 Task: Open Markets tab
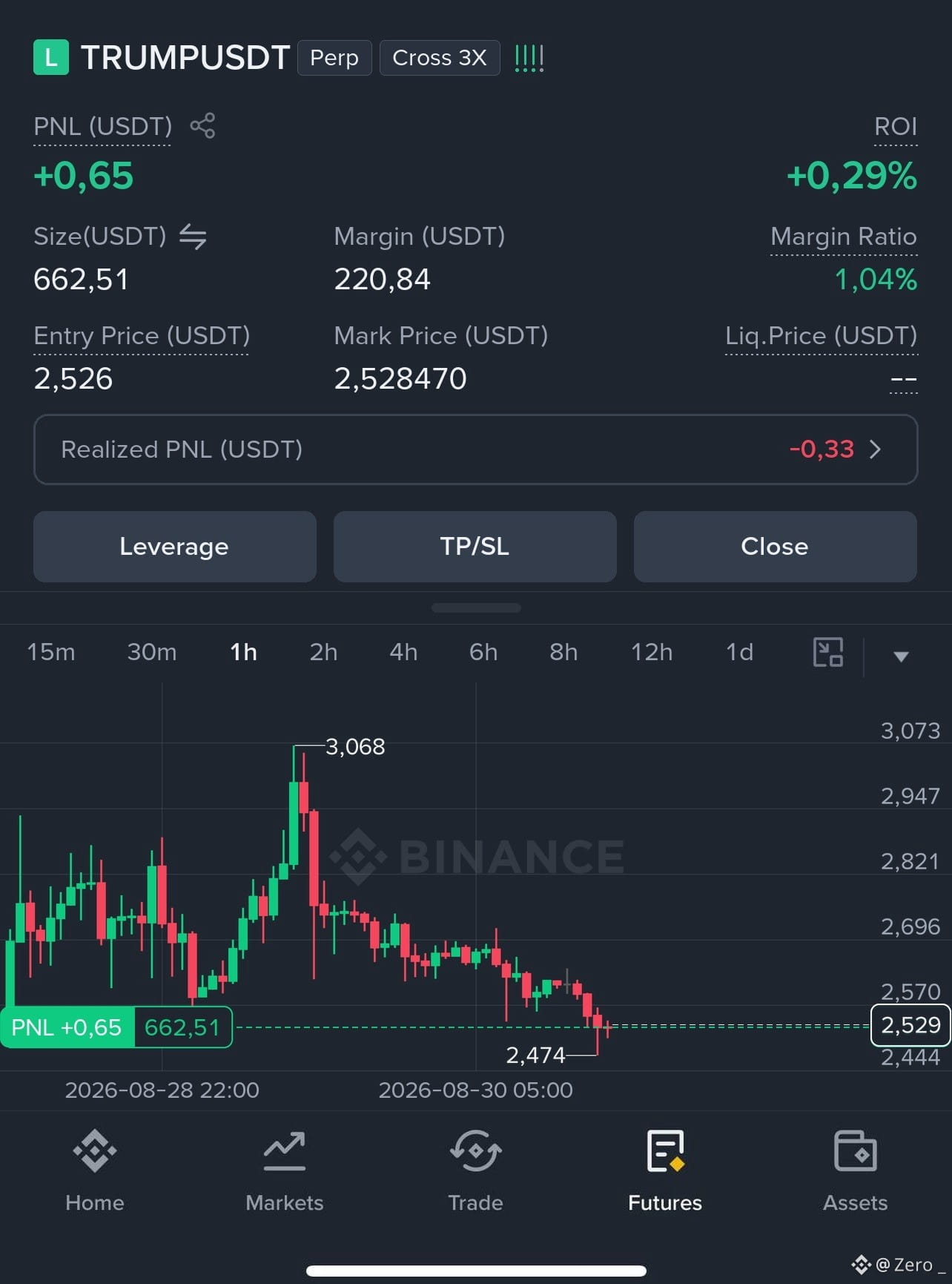click(285, 1171)
